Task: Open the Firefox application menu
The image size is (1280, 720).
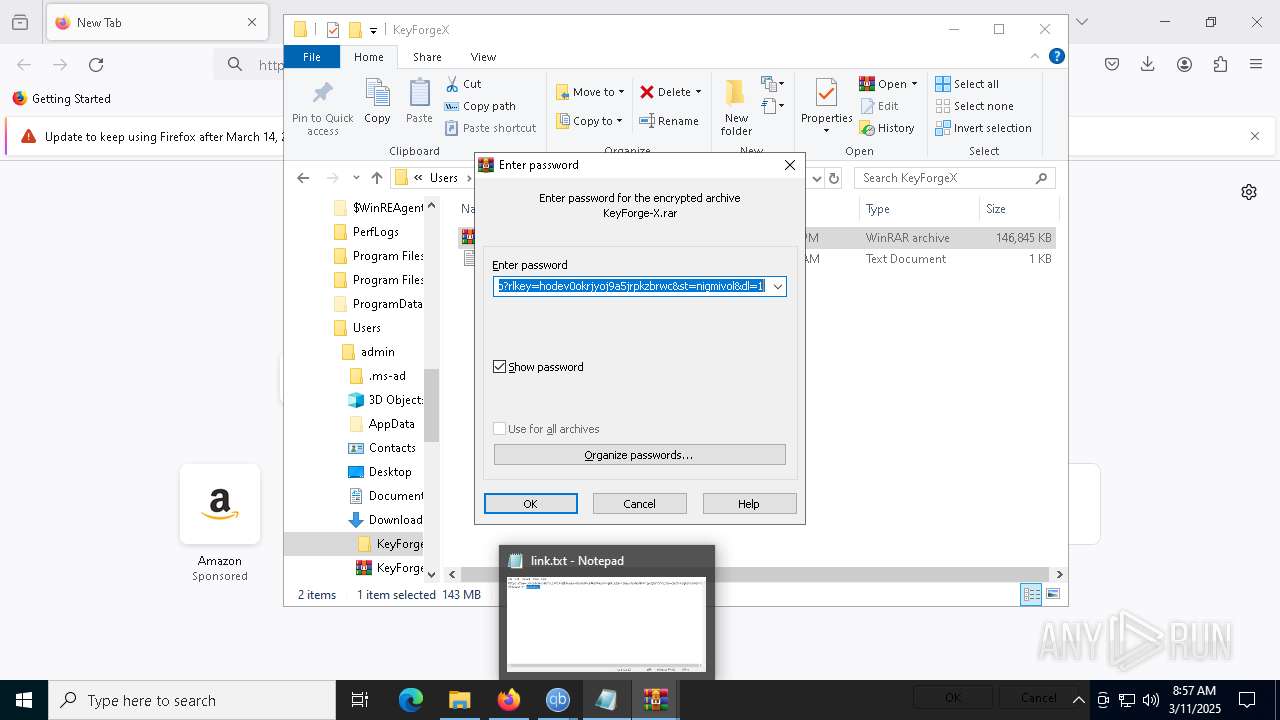Action: (x=1256, y=65)
